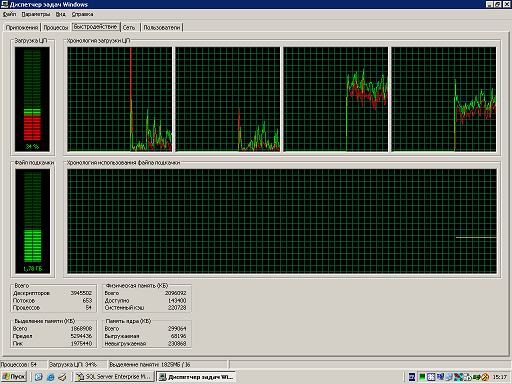This screenshot has width=512, height=384.
Task: Click the page file usage history graph
Action: [x=282, y=221]
